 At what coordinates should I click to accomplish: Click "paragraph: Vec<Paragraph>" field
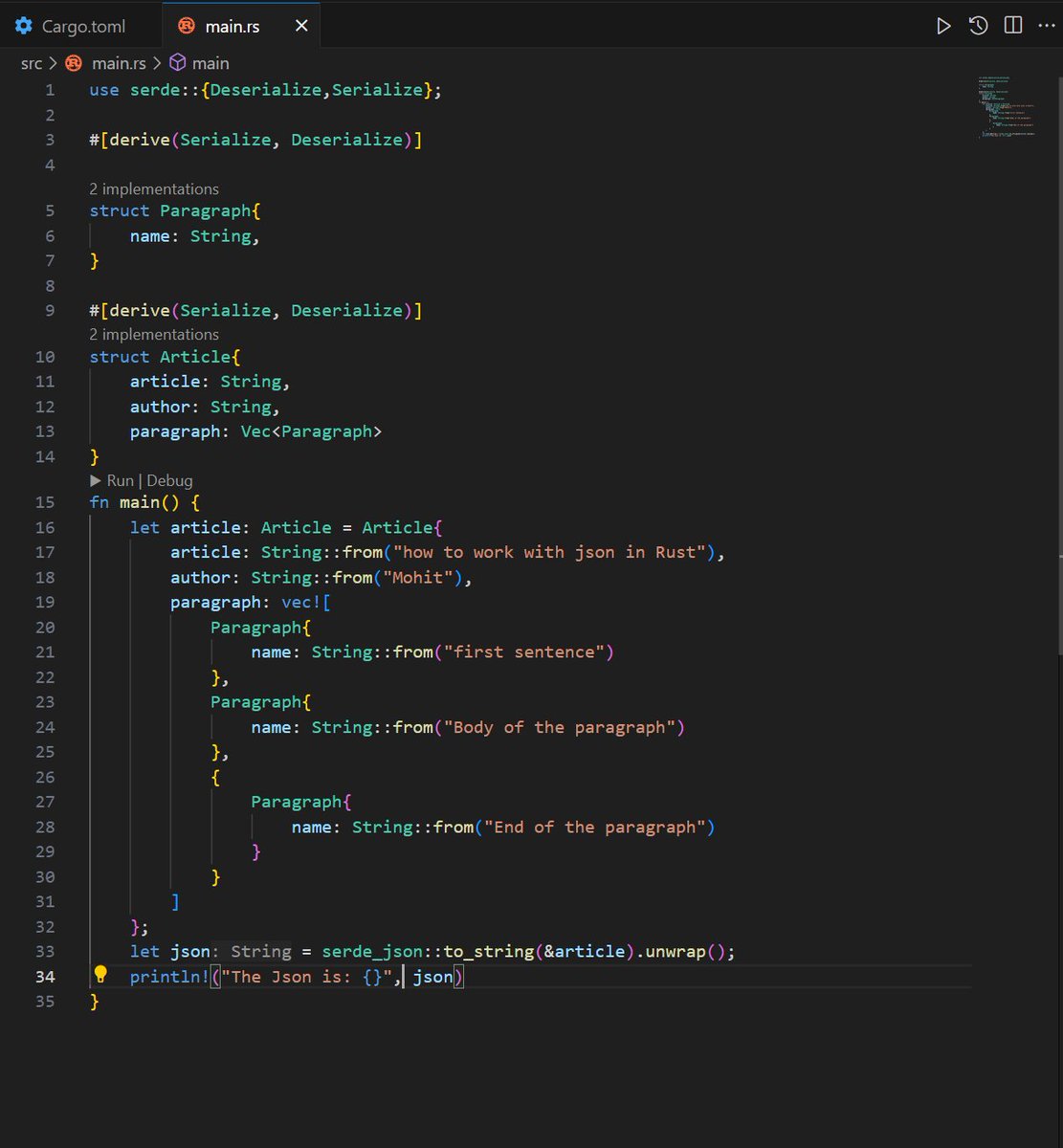(x=255, y=431)
